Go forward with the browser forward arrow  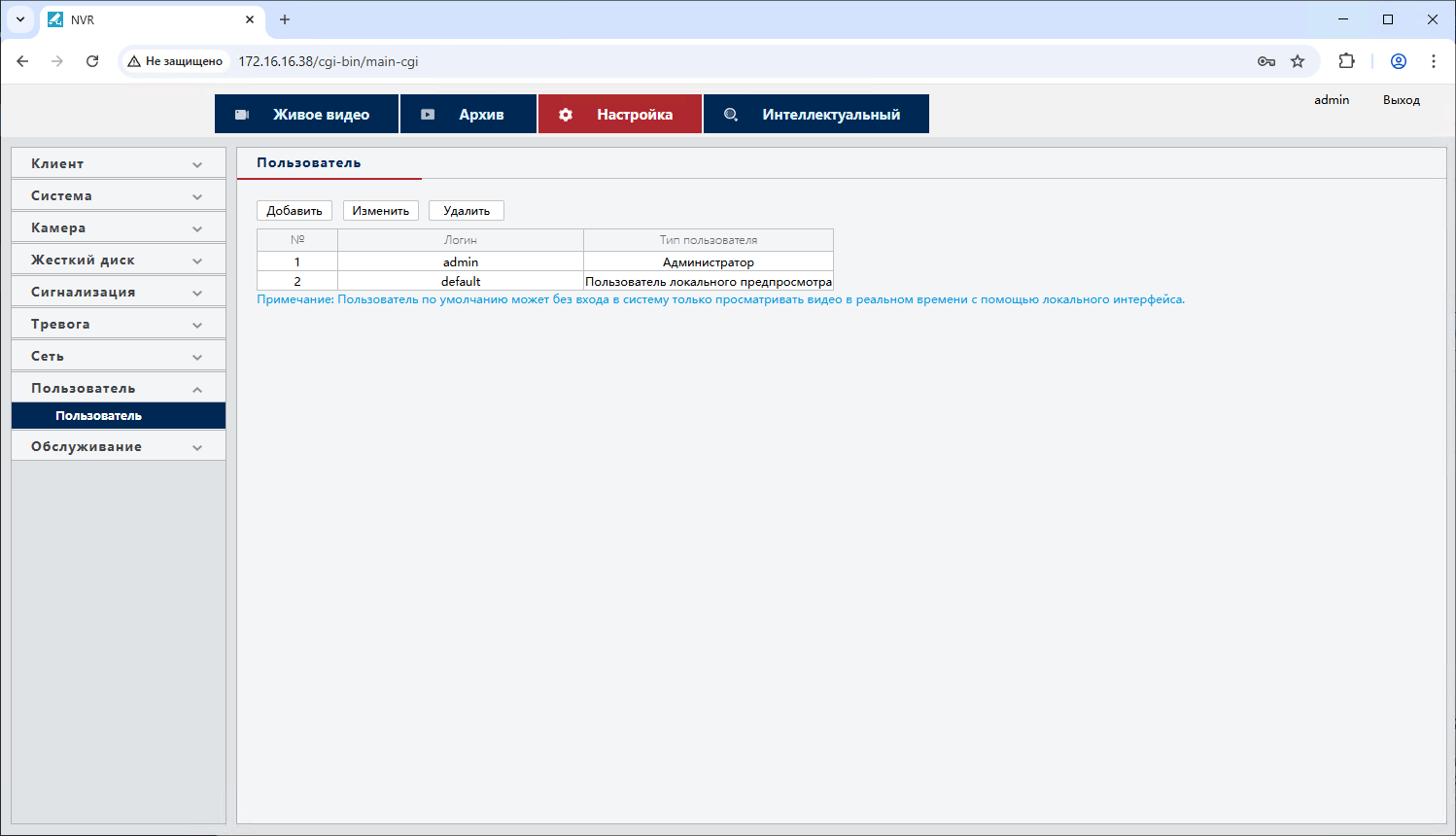click(57, 61)
